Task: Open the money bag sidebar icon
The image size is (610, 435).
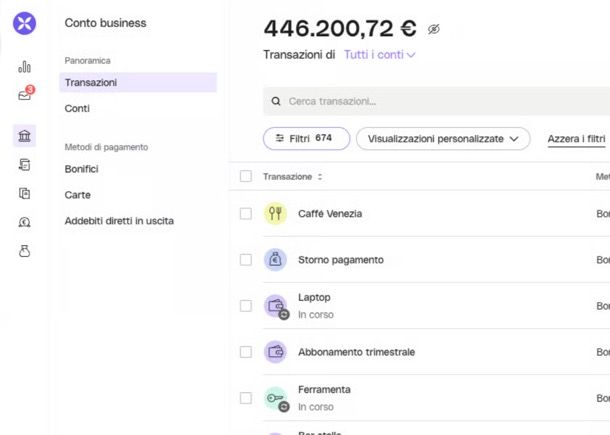Action: tap(25, 251)
